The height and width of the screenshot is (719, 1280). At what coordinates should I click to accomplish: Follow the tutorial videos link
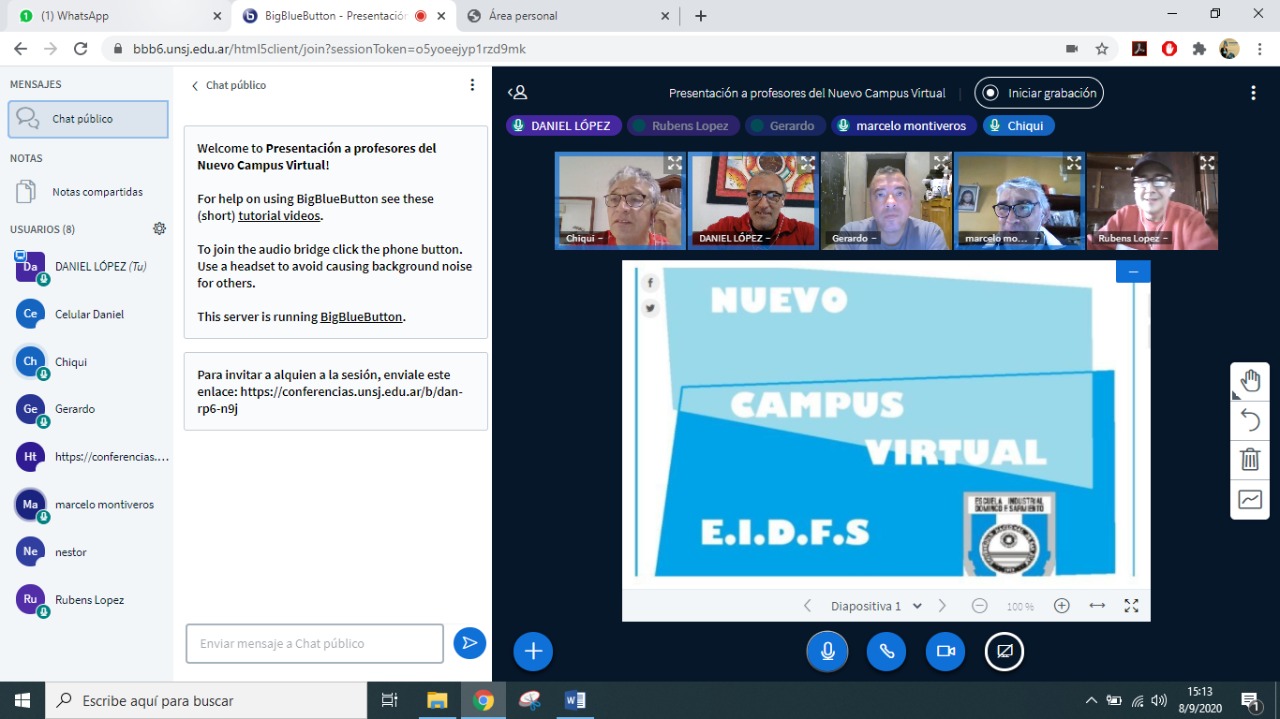tap(279, 216)
